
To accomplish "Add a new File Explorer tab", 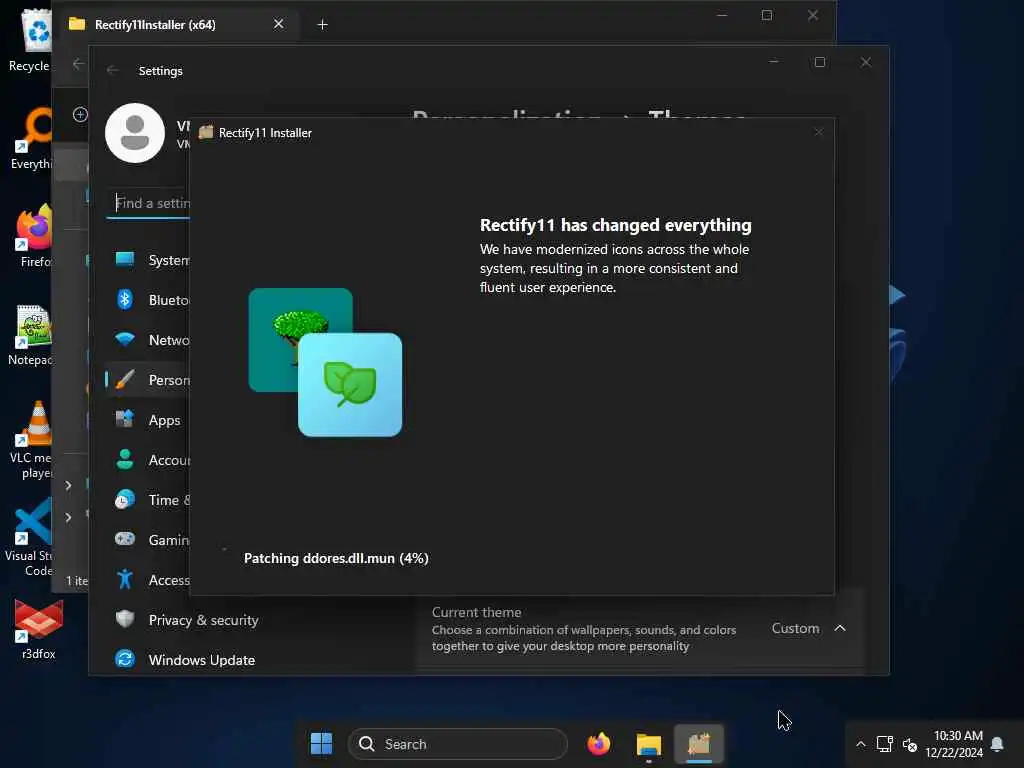I will tap(322, 25).
